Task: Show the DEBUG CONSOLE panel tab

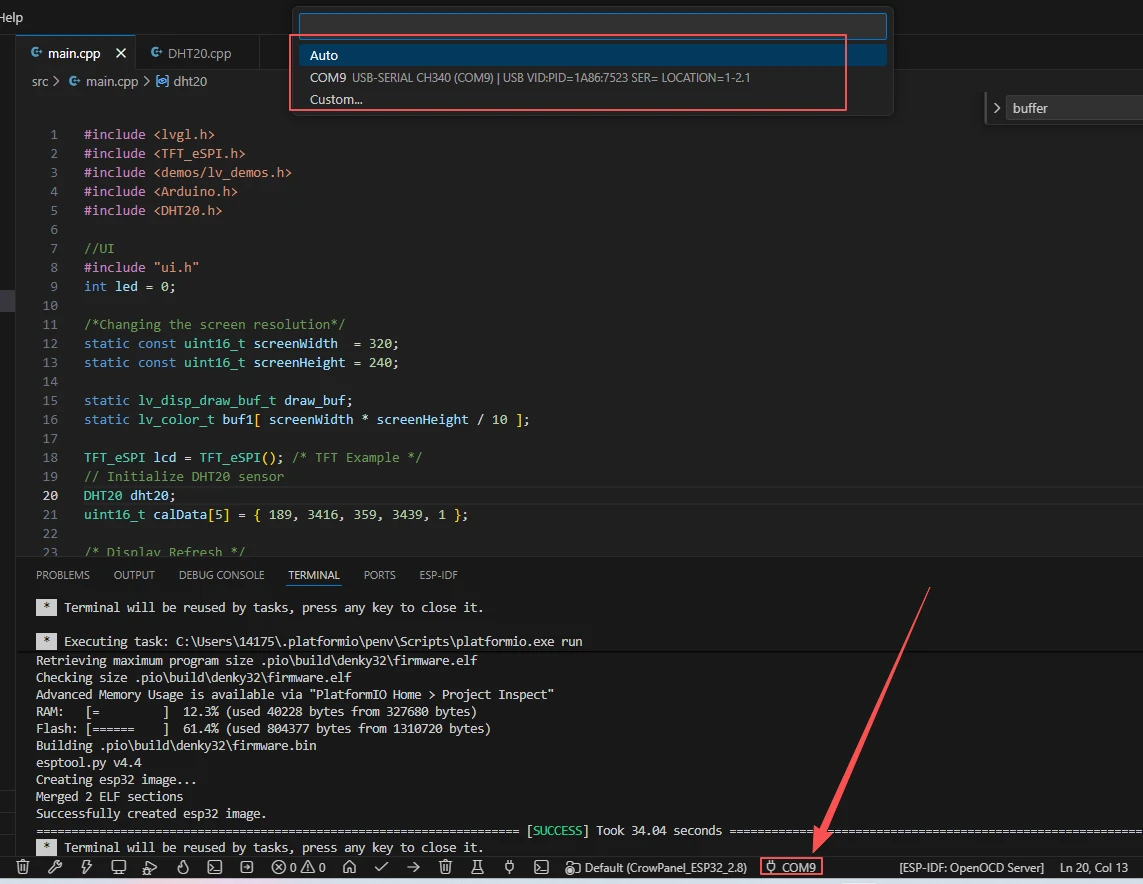Action: click(221, 575)
